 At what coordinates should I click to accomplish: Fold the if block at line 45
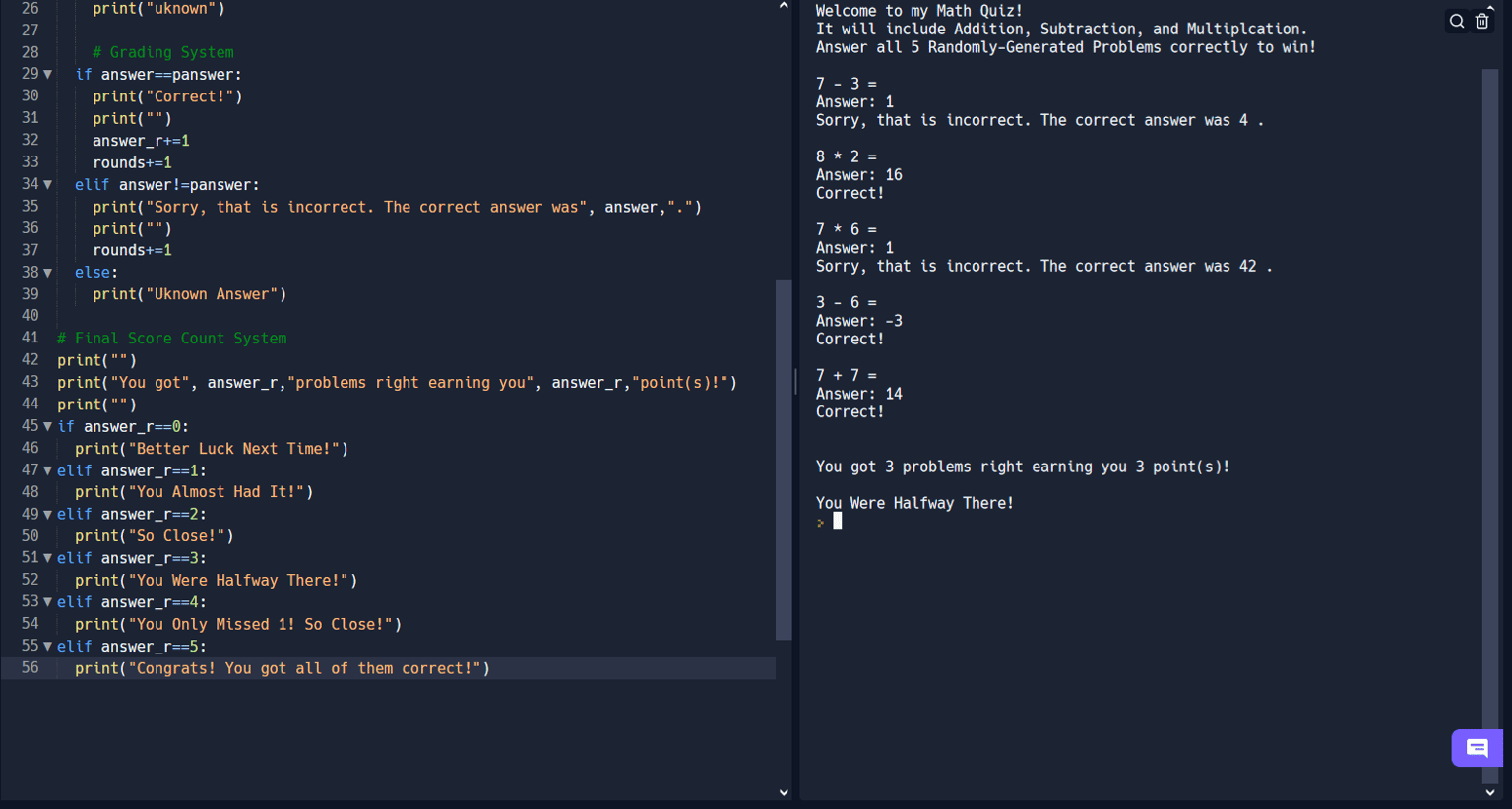pos(47,426)
